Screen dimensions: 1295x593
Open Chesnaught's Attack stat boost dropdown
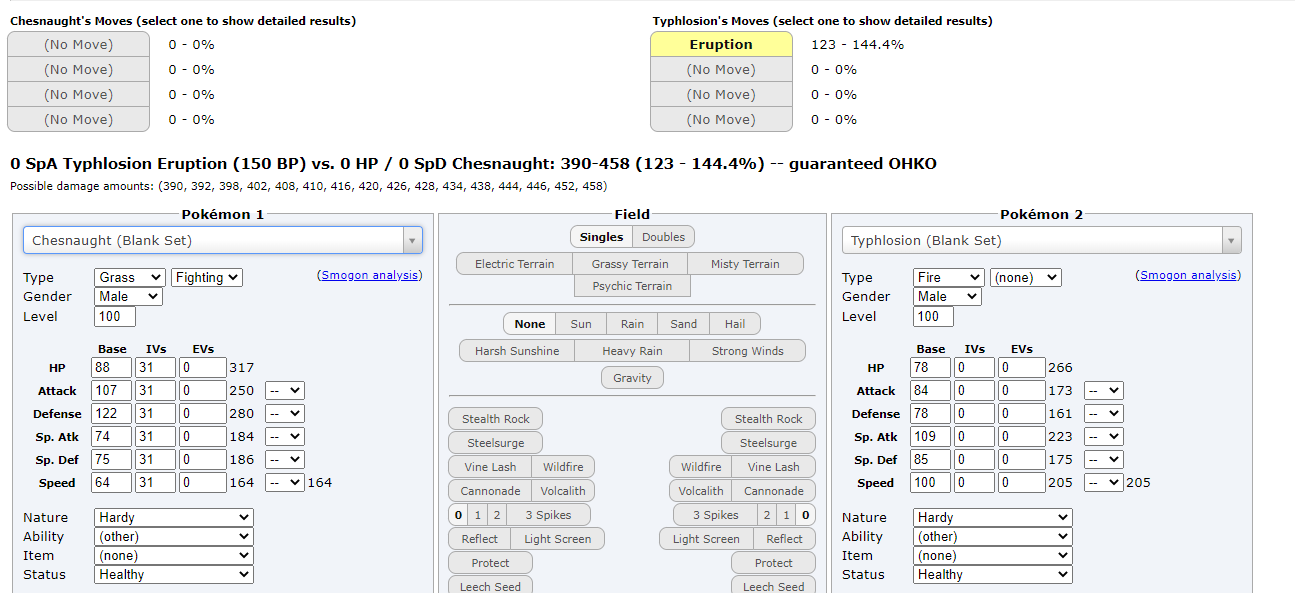pos(285,391)
